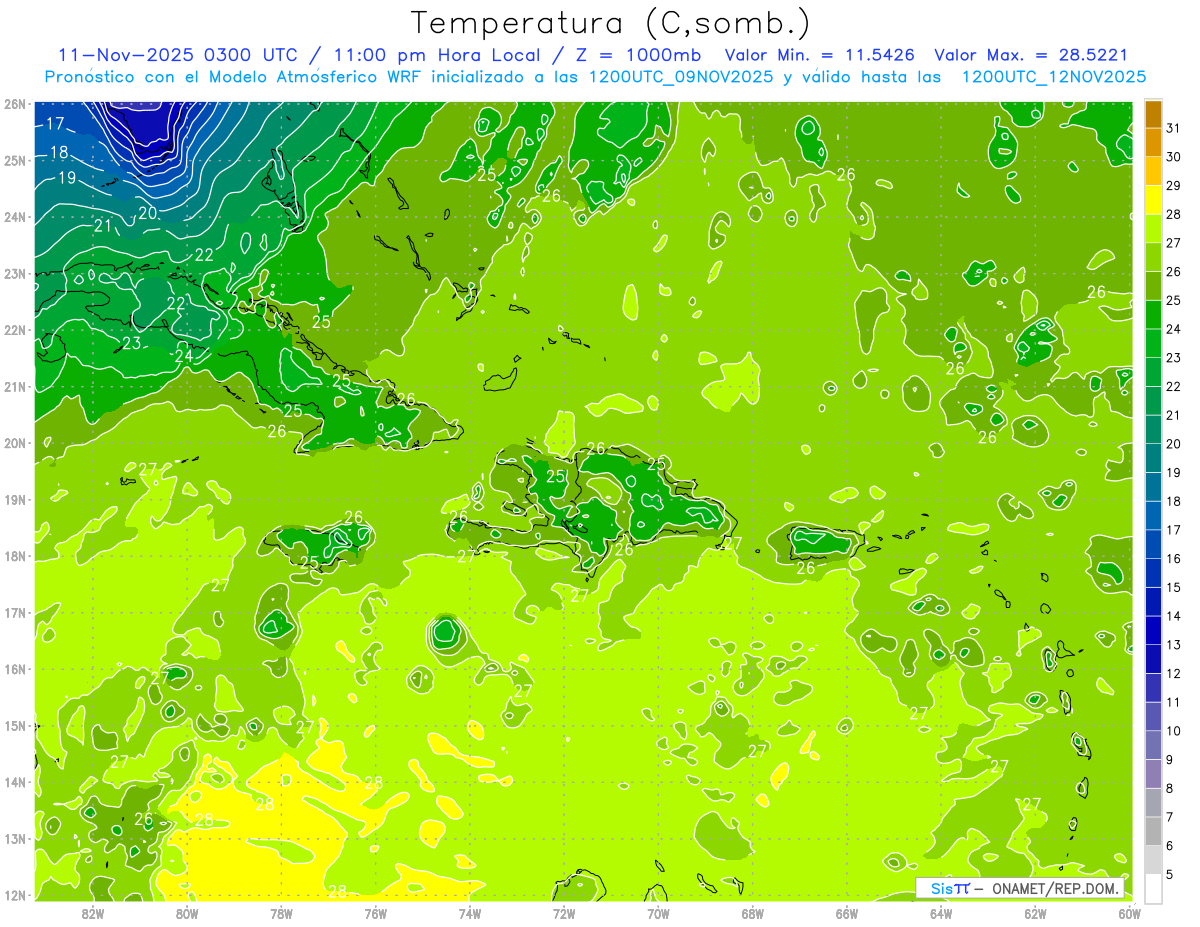The image size is (1200, 927).
Task: Click the contour label 20 on the map
Action: pyautogui.click(x=147, y=213)
